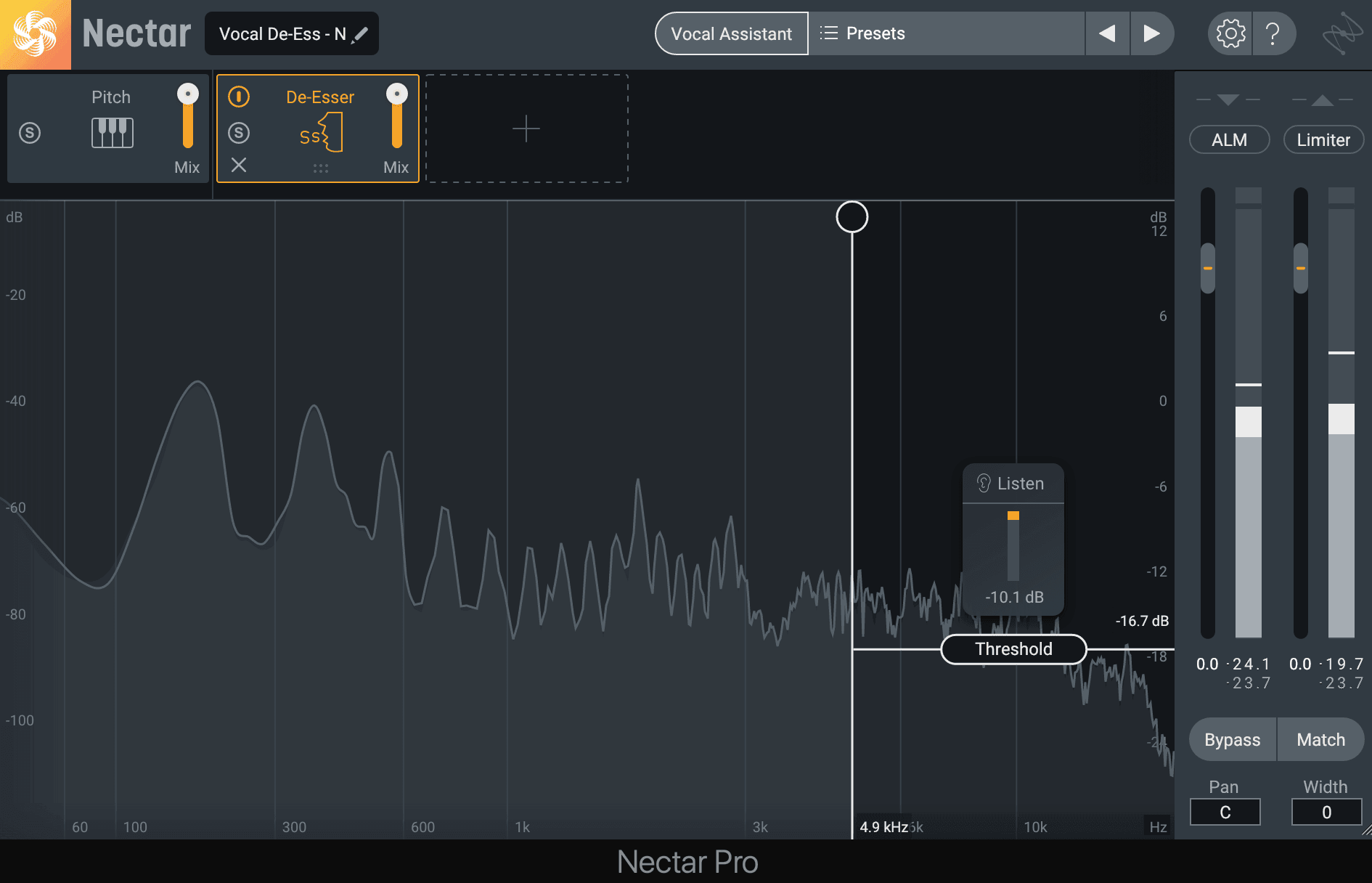
Task: Open the Vocal Assistant
Action: [731, 33]
